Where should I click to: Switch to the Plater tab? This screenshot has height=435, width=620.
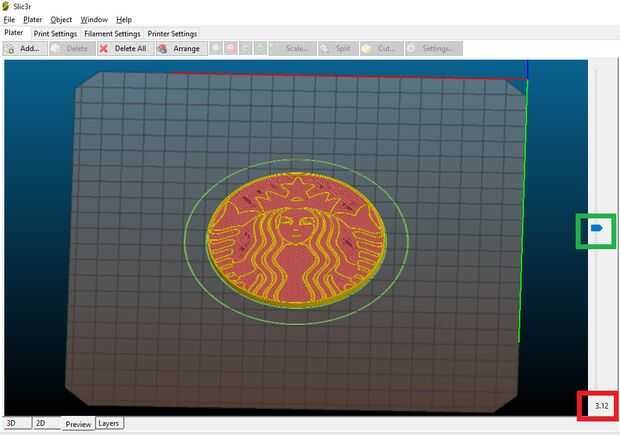[x=14, y=33]
